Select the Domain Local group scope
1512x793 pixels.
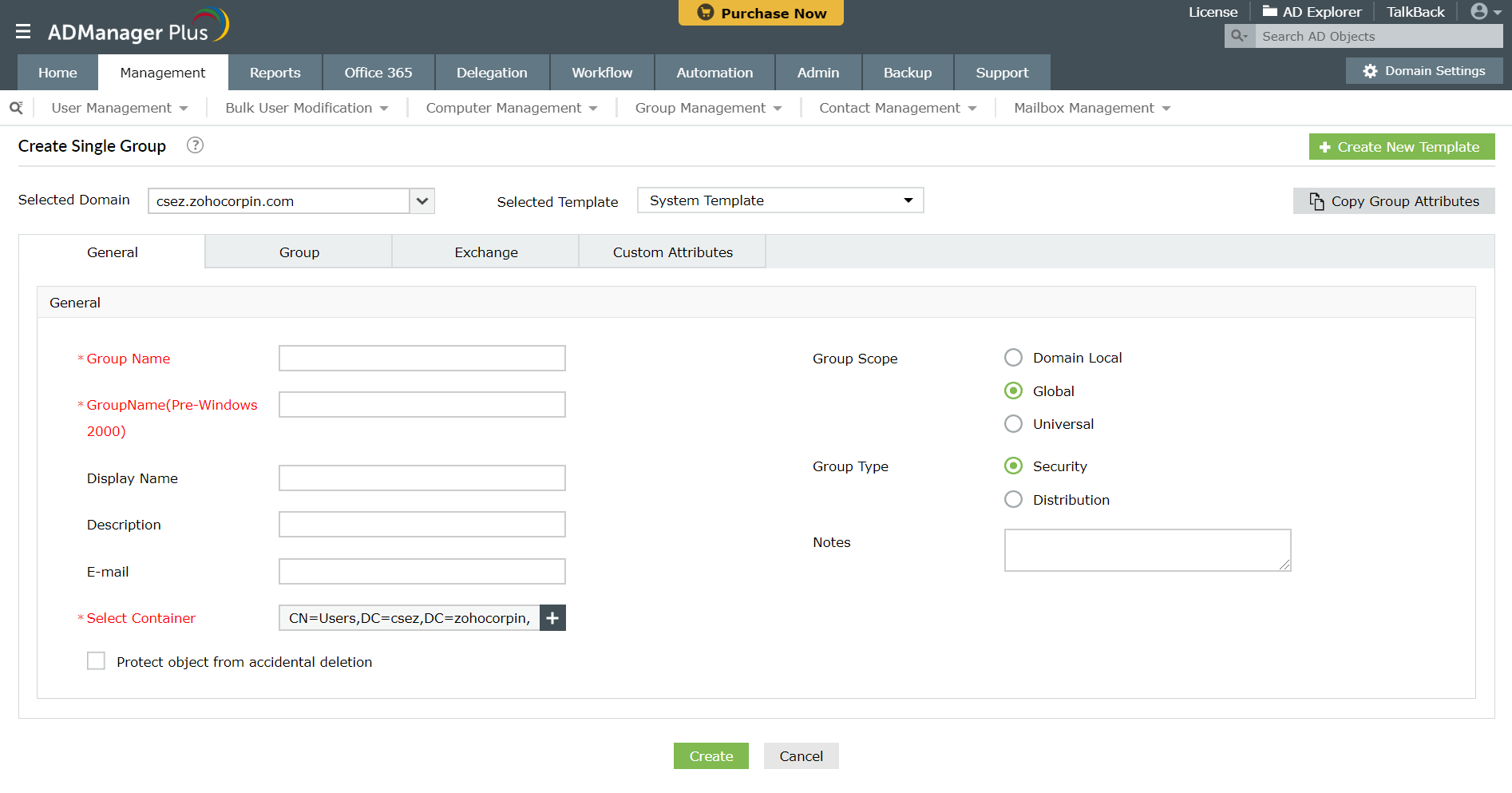(x=1013, y=358)
